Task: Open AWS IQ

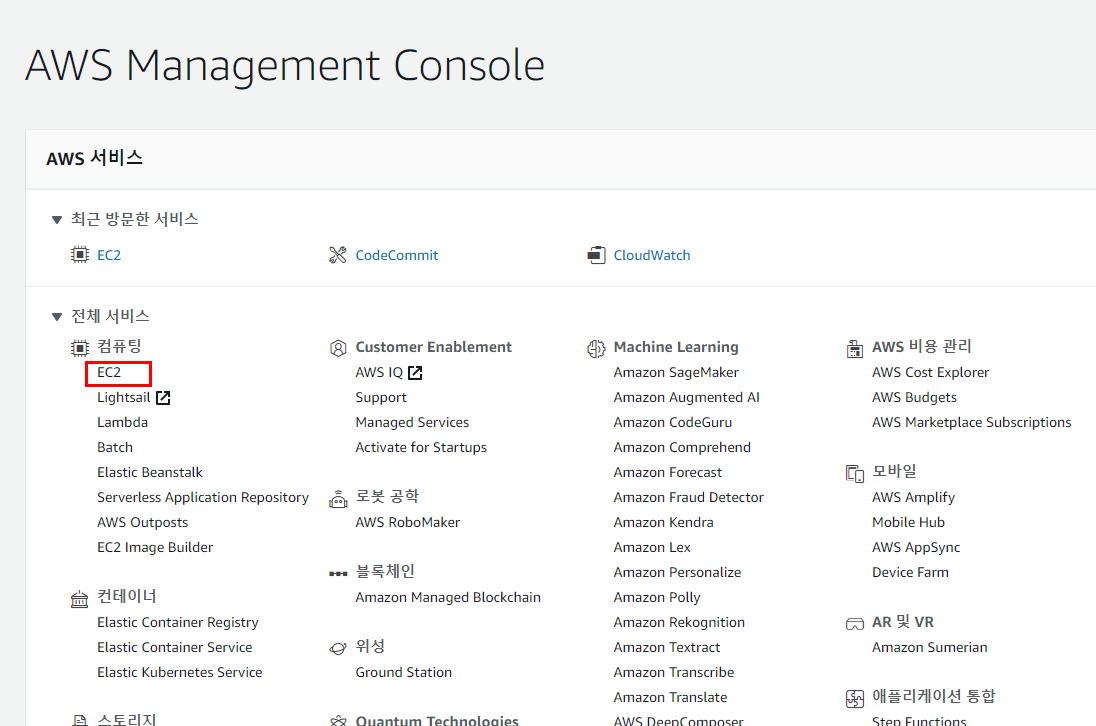Action: pyautogui.click(x=379, y=372)
